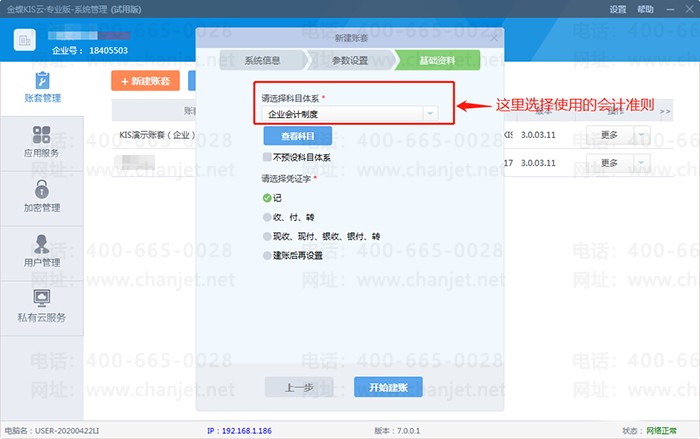Switch to the 参数设置 step tab
This screenshot has height=439, width=700.
point(347,60)
